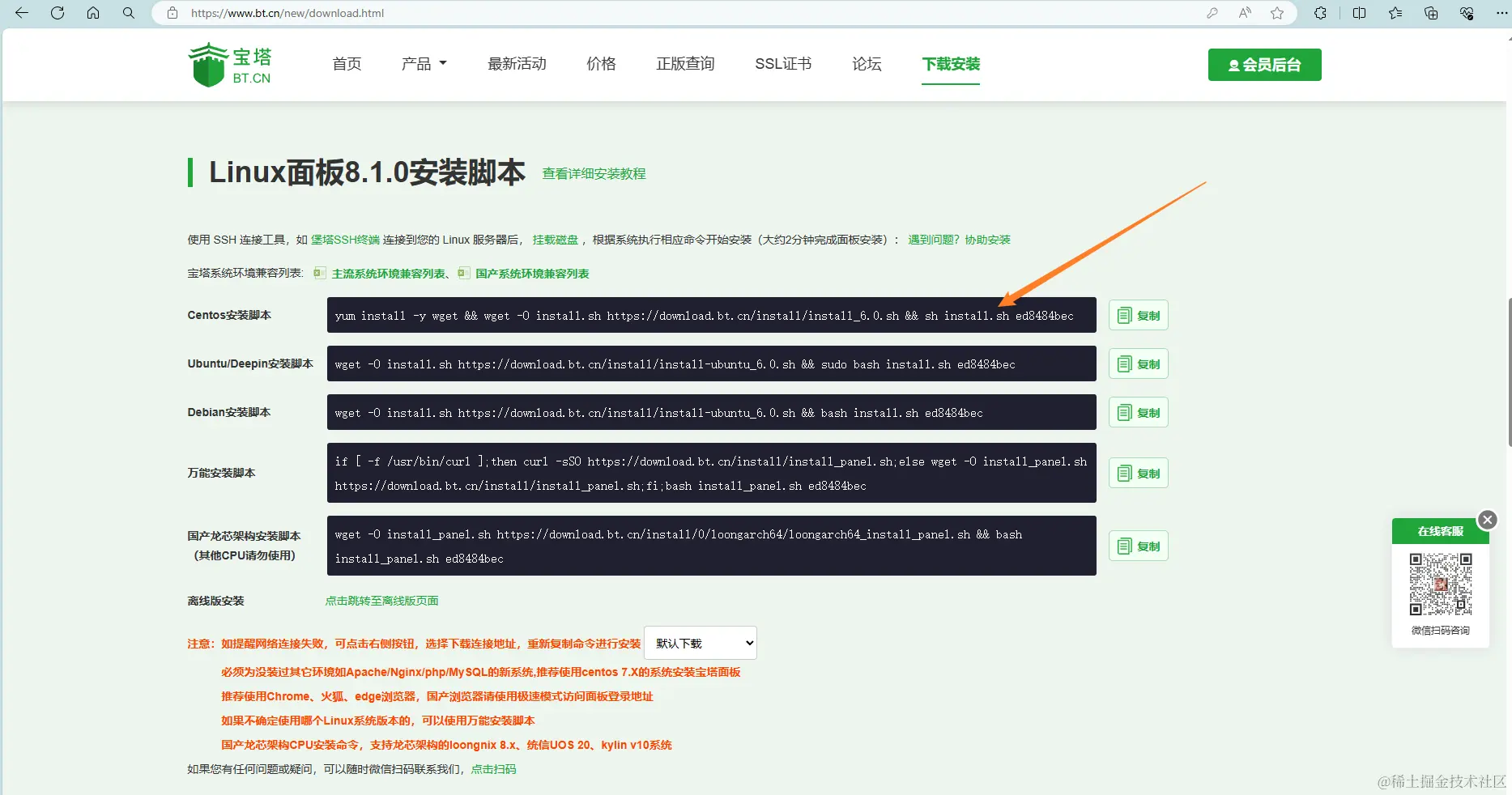Open the 默认下载 download source dropdown

pos(701,643)
